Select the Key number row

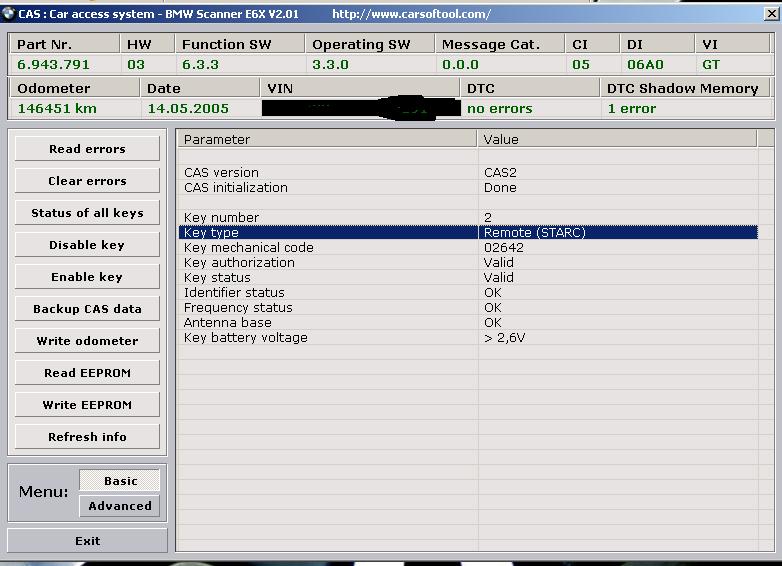[x=468, y=217]
